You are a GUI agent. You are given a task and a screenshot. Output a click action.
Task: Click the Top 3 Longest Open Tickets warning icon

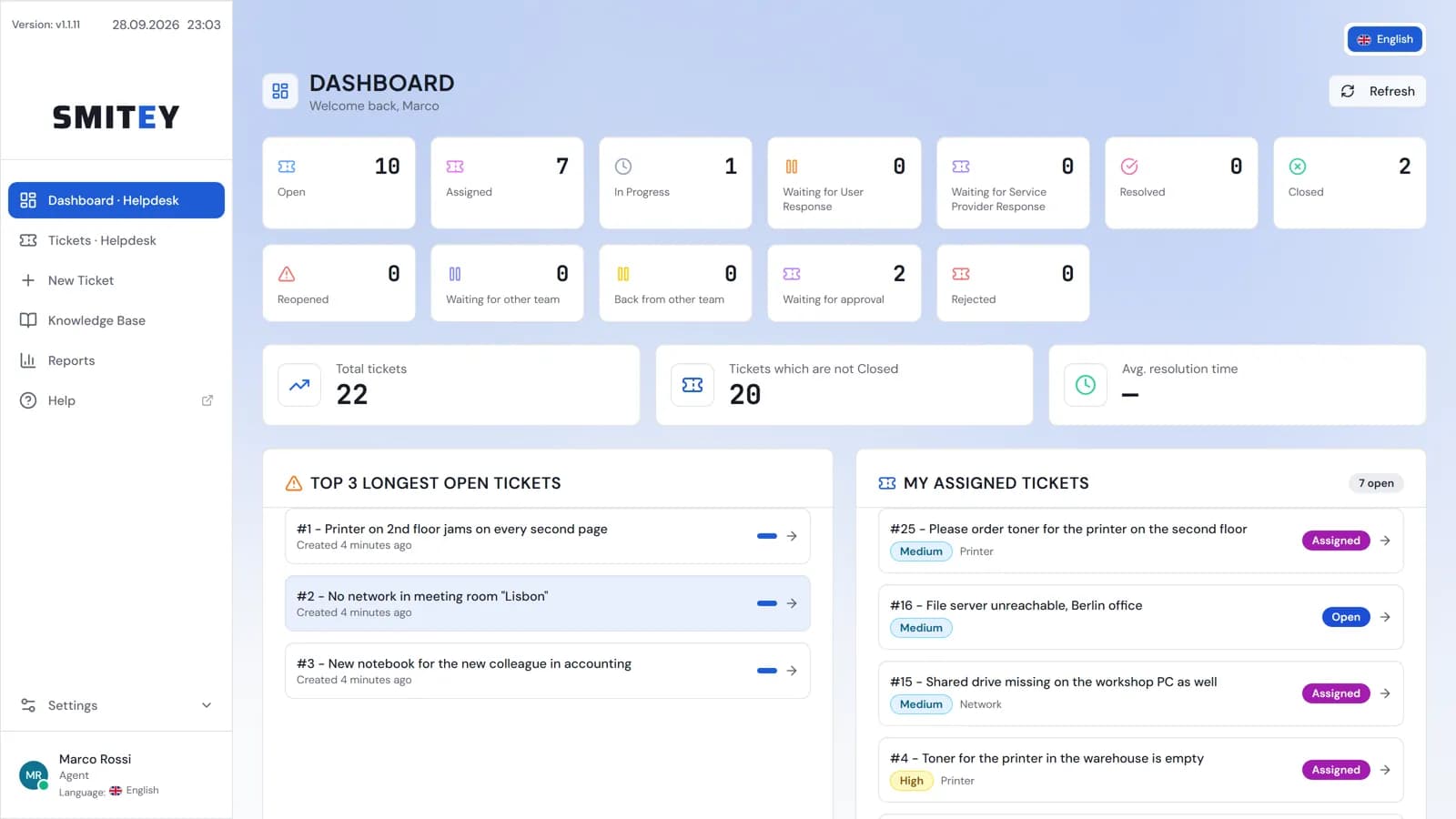pos(294,483)
